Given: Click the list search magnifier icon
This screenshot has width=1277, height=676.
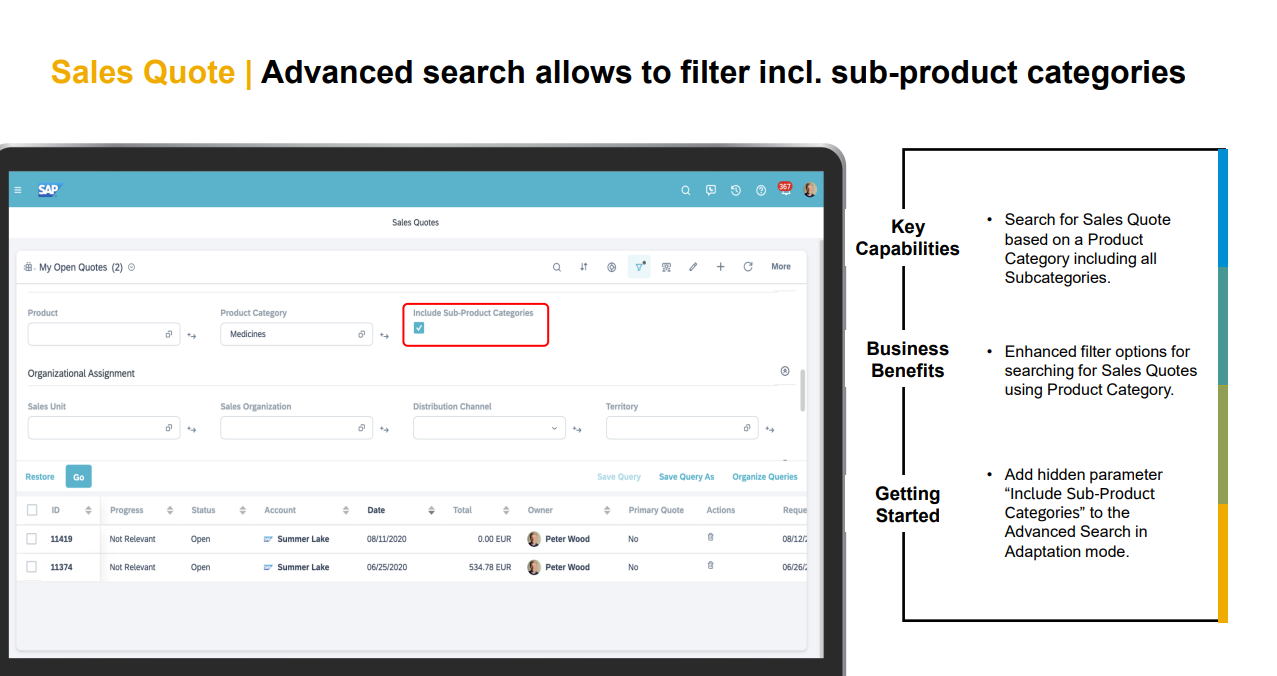Looking at the screenshot, I should 557,267.
